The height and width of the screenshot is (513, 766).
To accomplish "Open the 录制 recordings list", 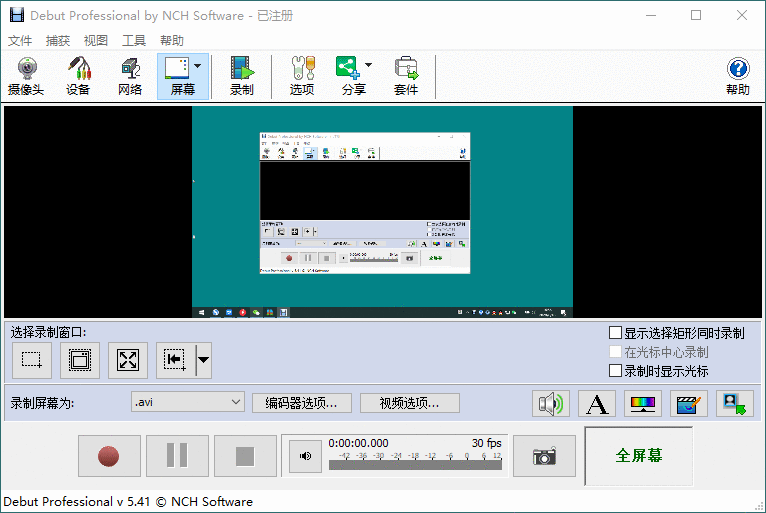I will 242,77.
